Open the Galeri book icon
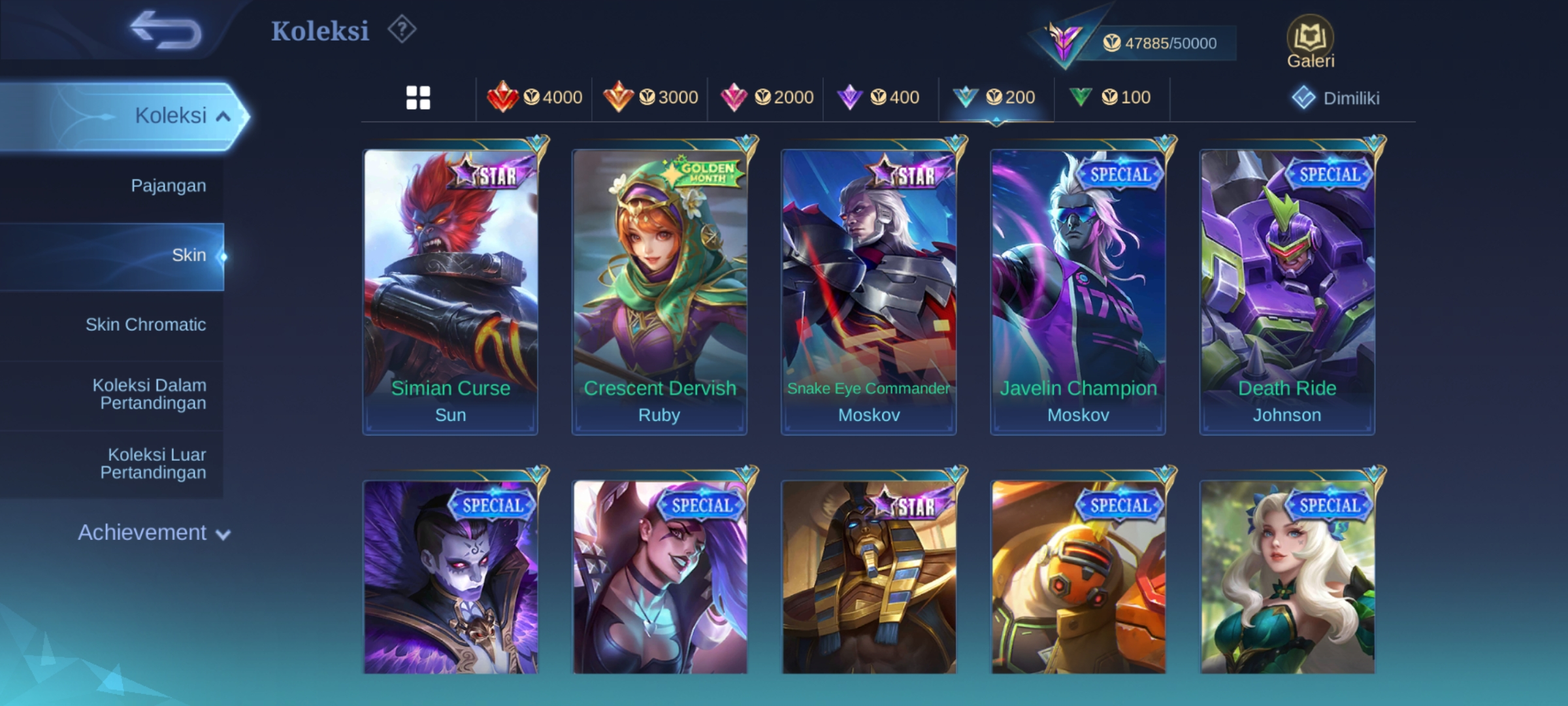This screenshot has width=1568, height=706. point(1310,42)
